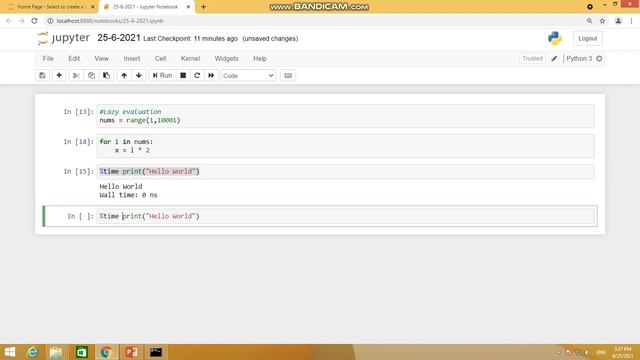This screenshot has height=360, width=640.
Task: Go back in the browser
Action: (x=9, y=21)
